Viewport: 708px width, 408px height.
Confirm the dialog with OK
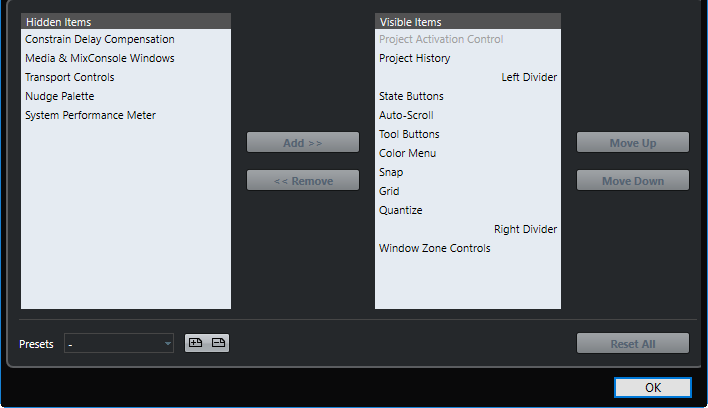click(x=652, y=387)
